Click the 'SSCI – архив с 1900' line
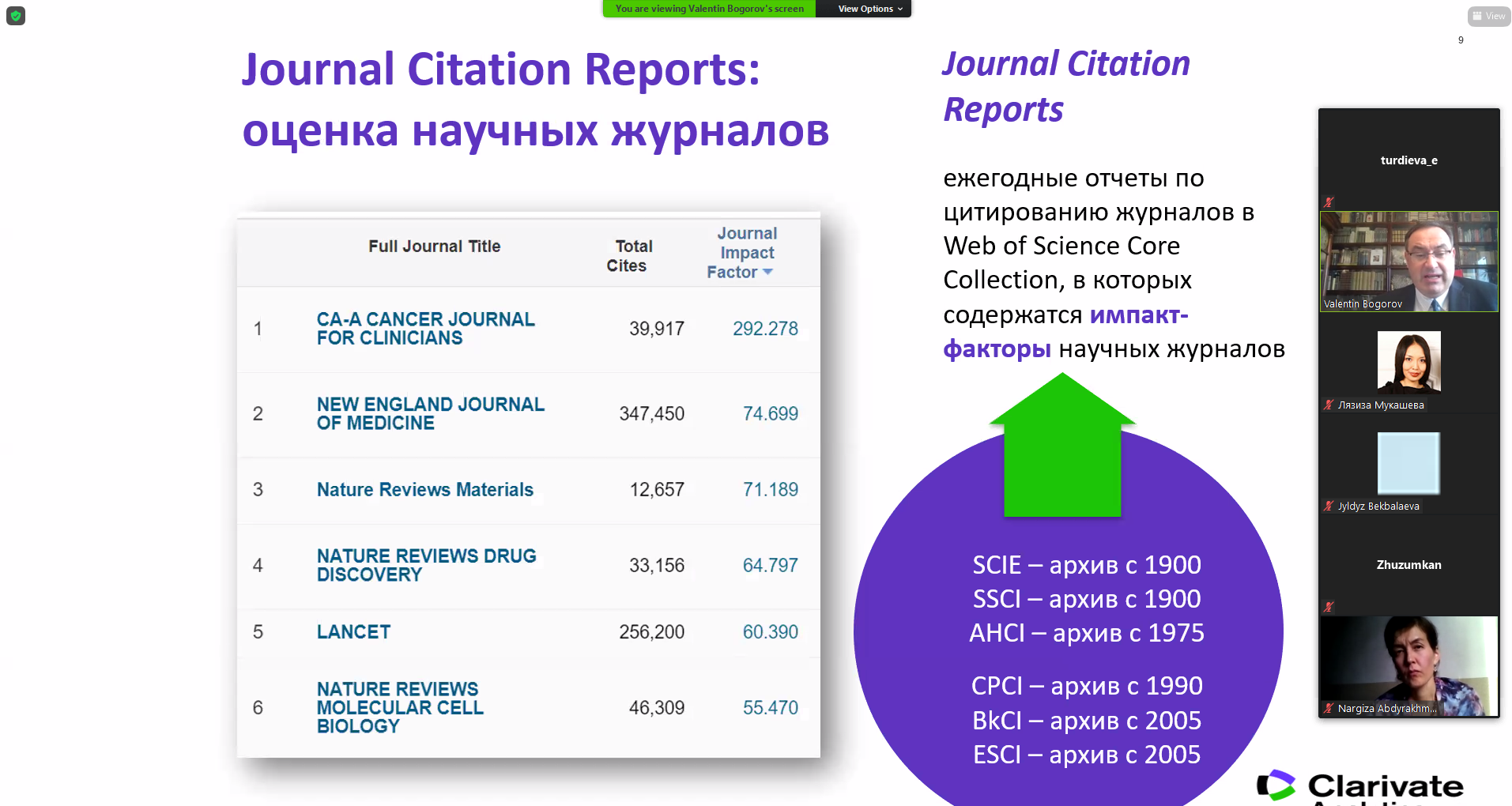This screenshot has height=806, width=1512. pyautogui.click(x=1087, y=599)
